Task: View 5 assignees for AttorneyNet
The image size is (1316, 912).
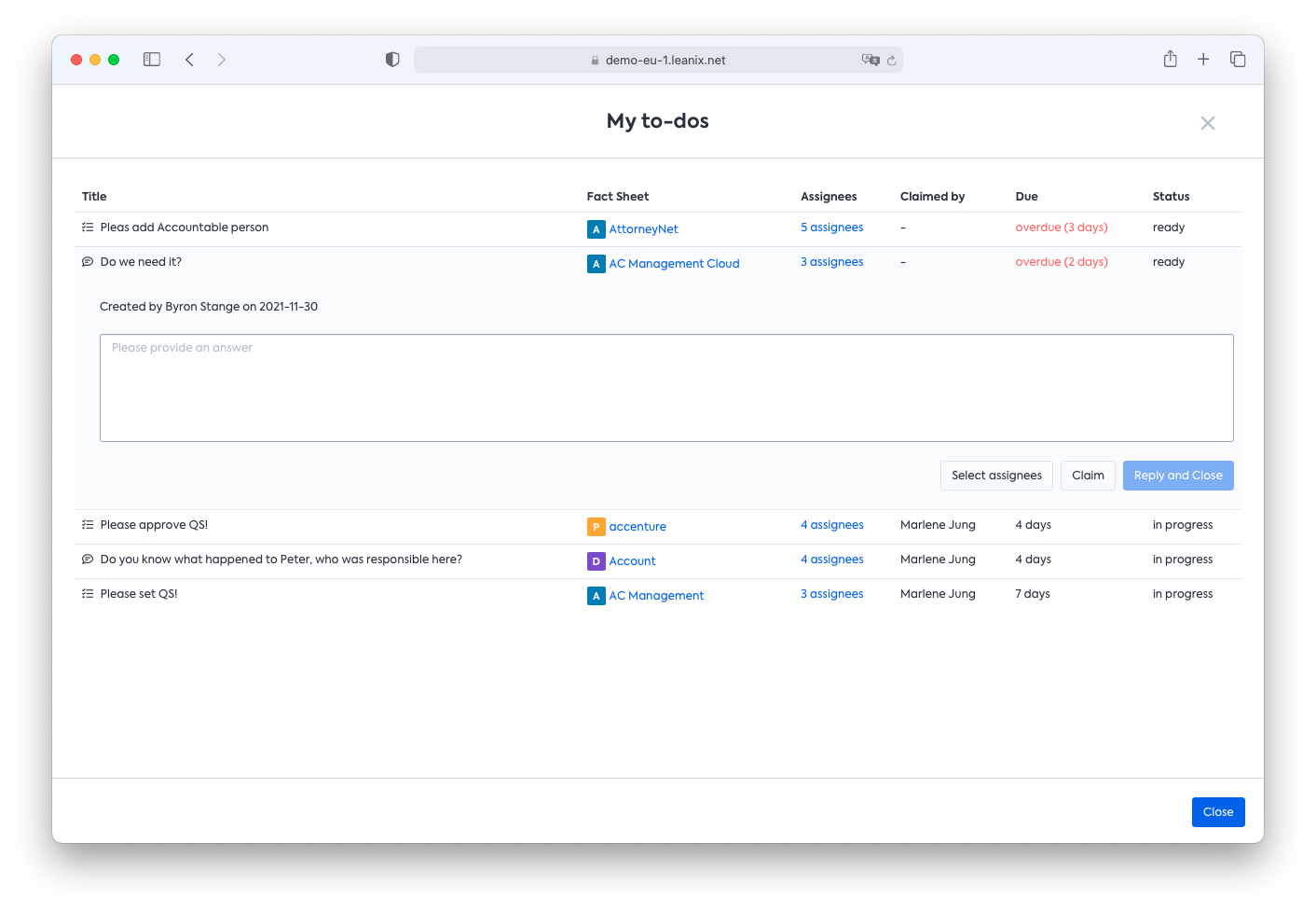Action: (831, 228)
